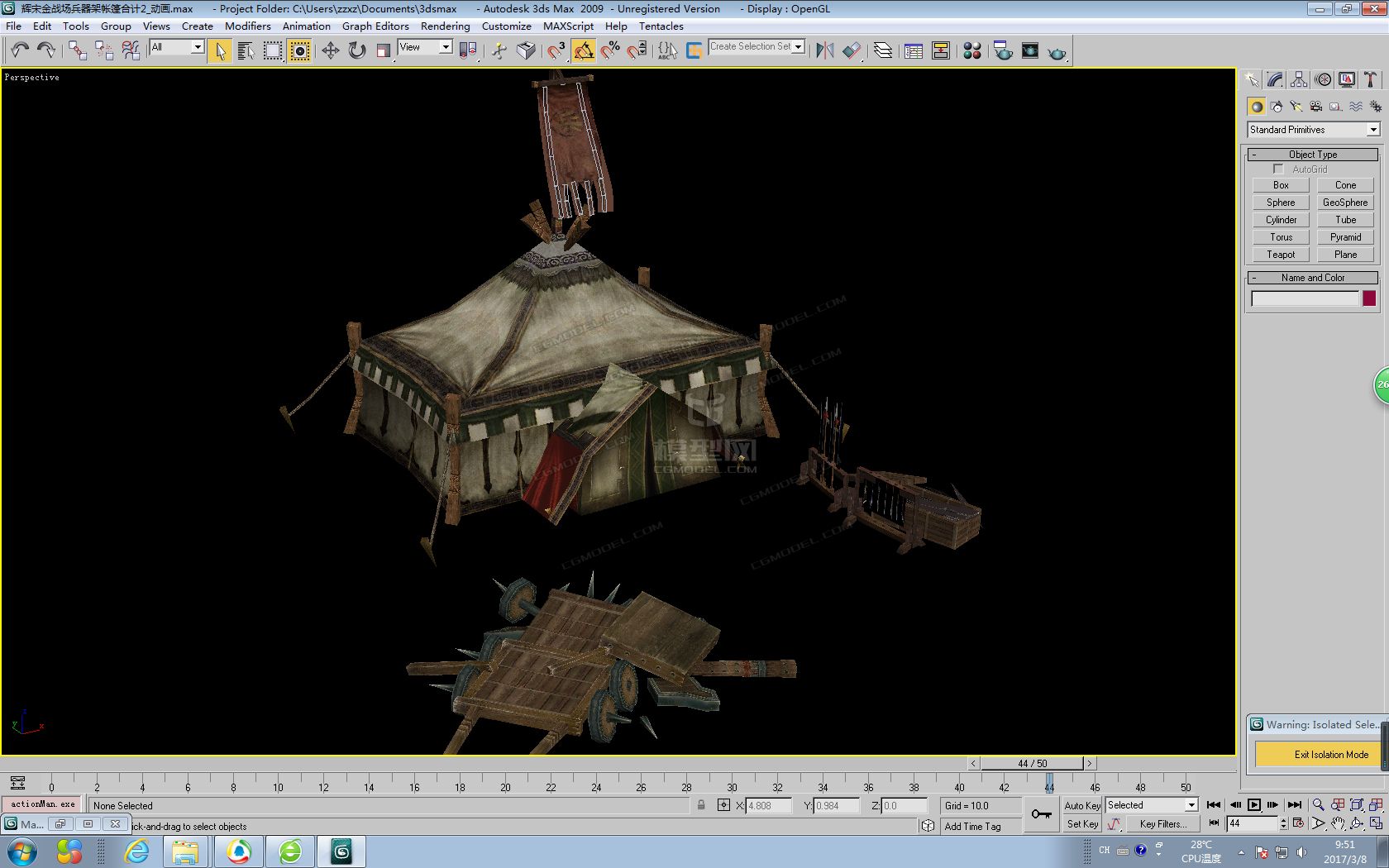The width and height of the screenshot is (1389, 868).
Task: Select the Select and Move tool
Action: click(x=331, y=50)
